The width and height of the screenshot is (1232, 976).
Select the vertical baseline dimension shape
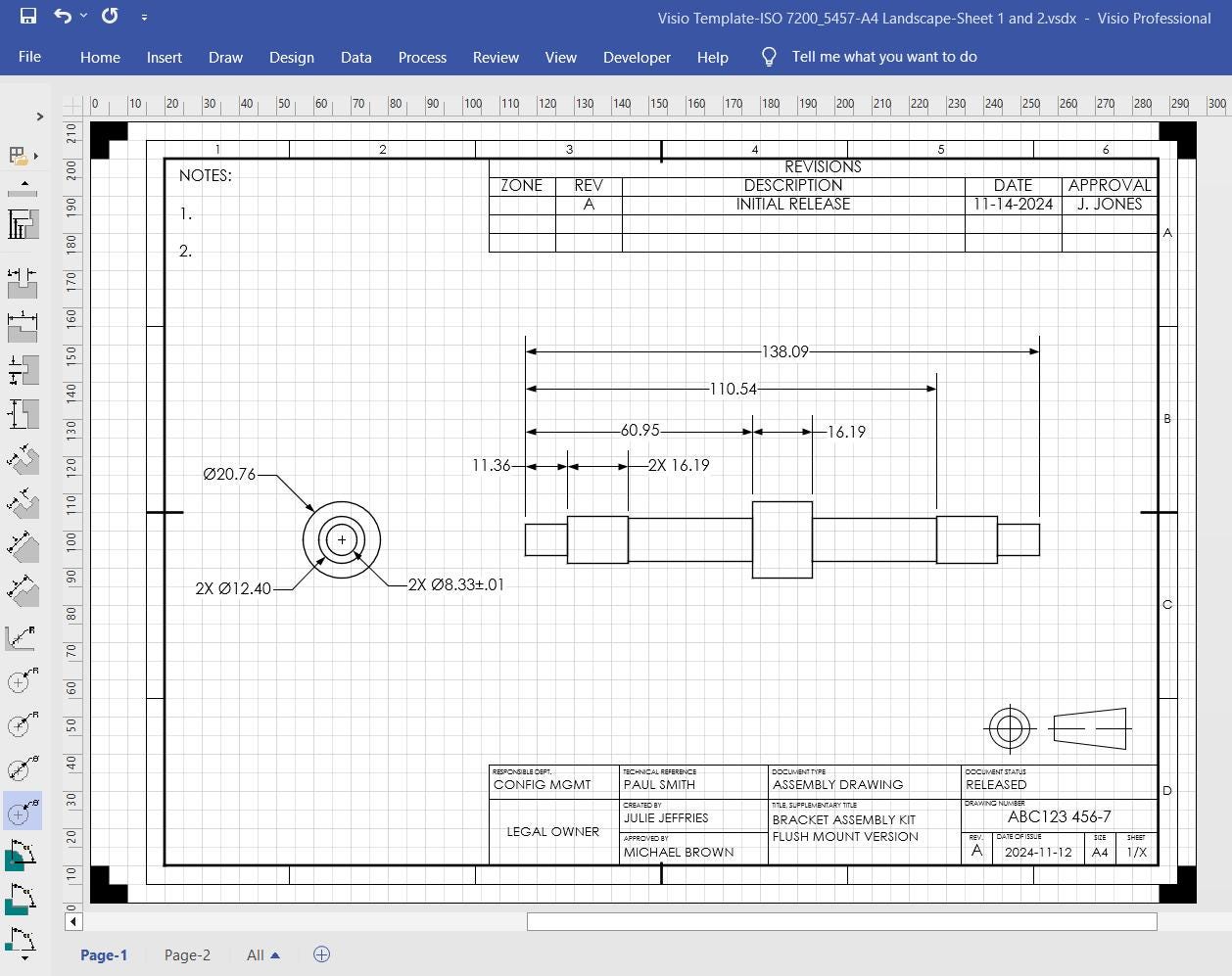click(23, 223)
